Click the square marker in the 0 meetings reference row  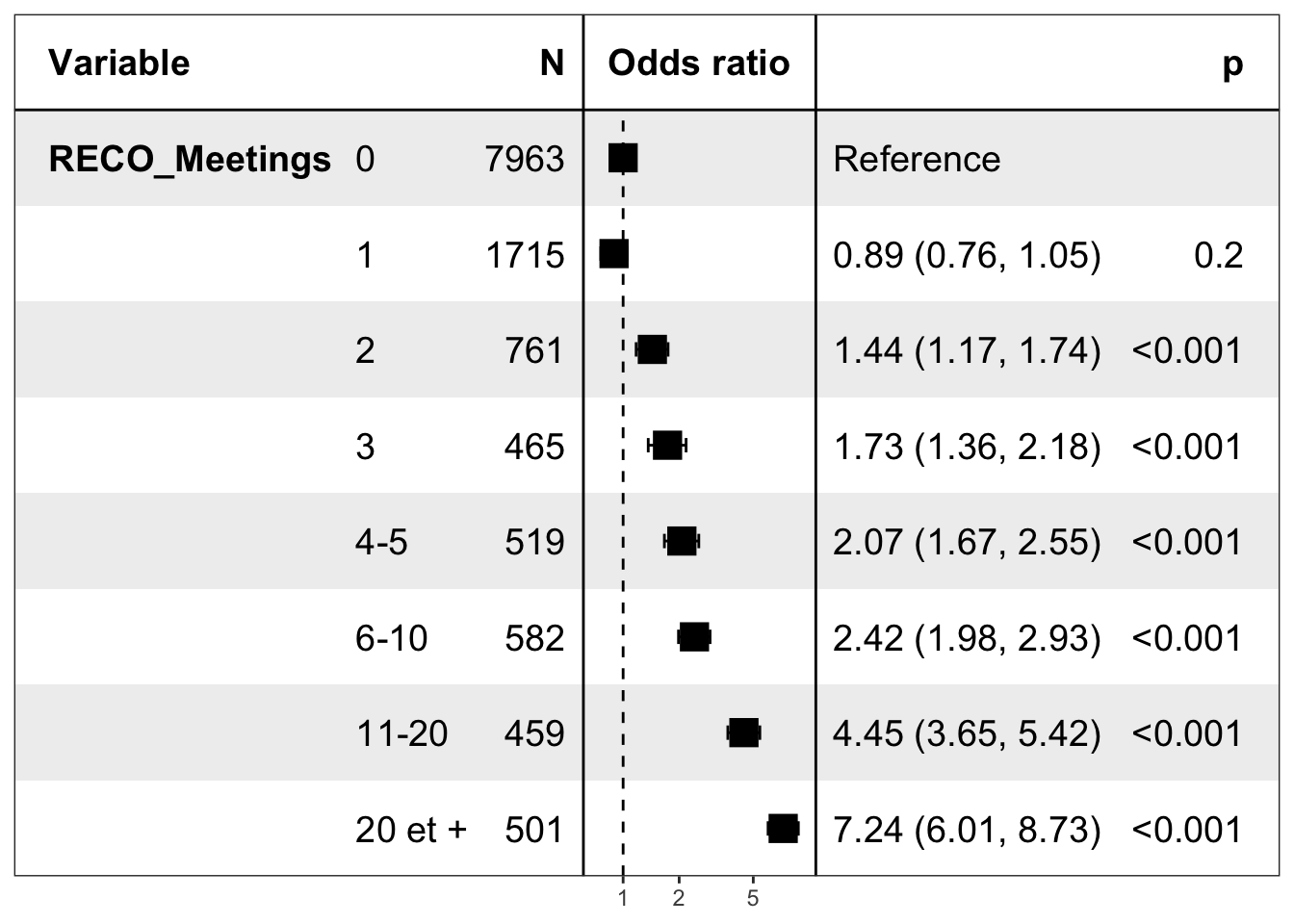[x=623, y=158]
